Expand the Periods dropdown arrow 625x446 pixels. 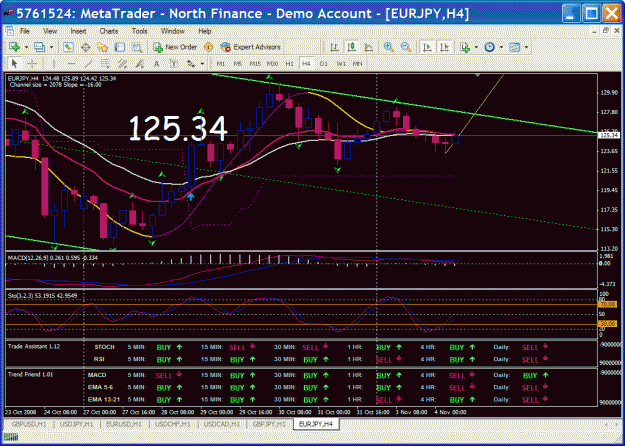[x=501, y=47]
